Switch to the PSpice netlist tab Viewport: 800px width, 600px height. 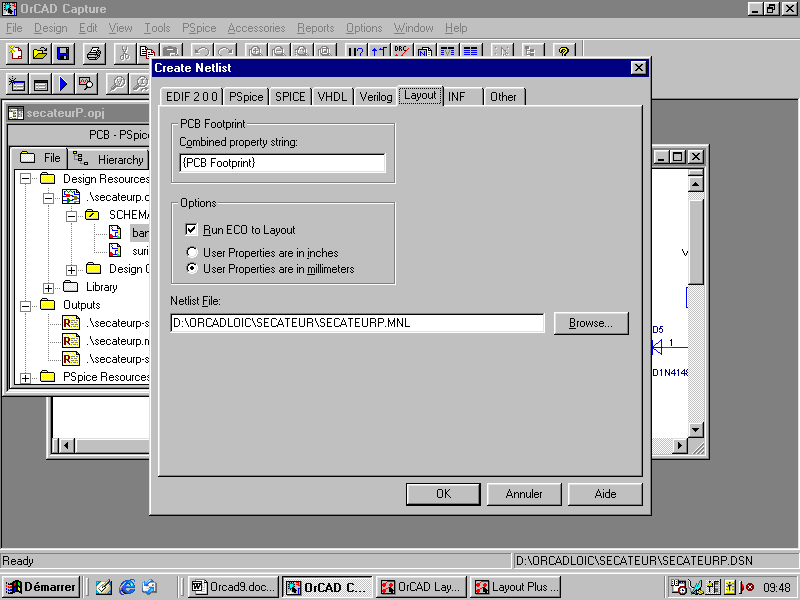pyautogui.click(x=246, y=96)
